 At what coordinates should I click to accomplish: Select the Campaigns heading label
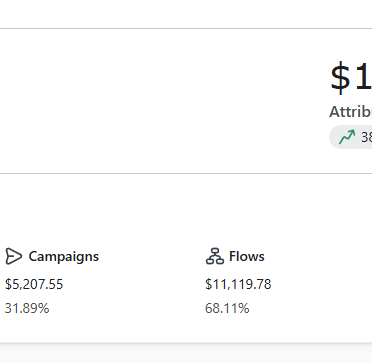tap(64, 257)
